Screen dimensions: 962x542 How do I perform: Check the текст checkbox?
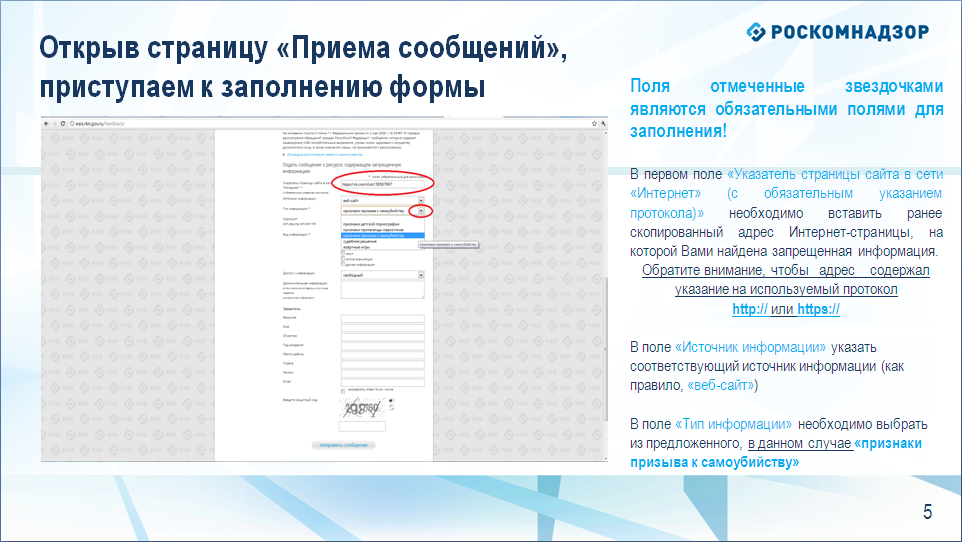pyautogui.click(x=343, y=253)
